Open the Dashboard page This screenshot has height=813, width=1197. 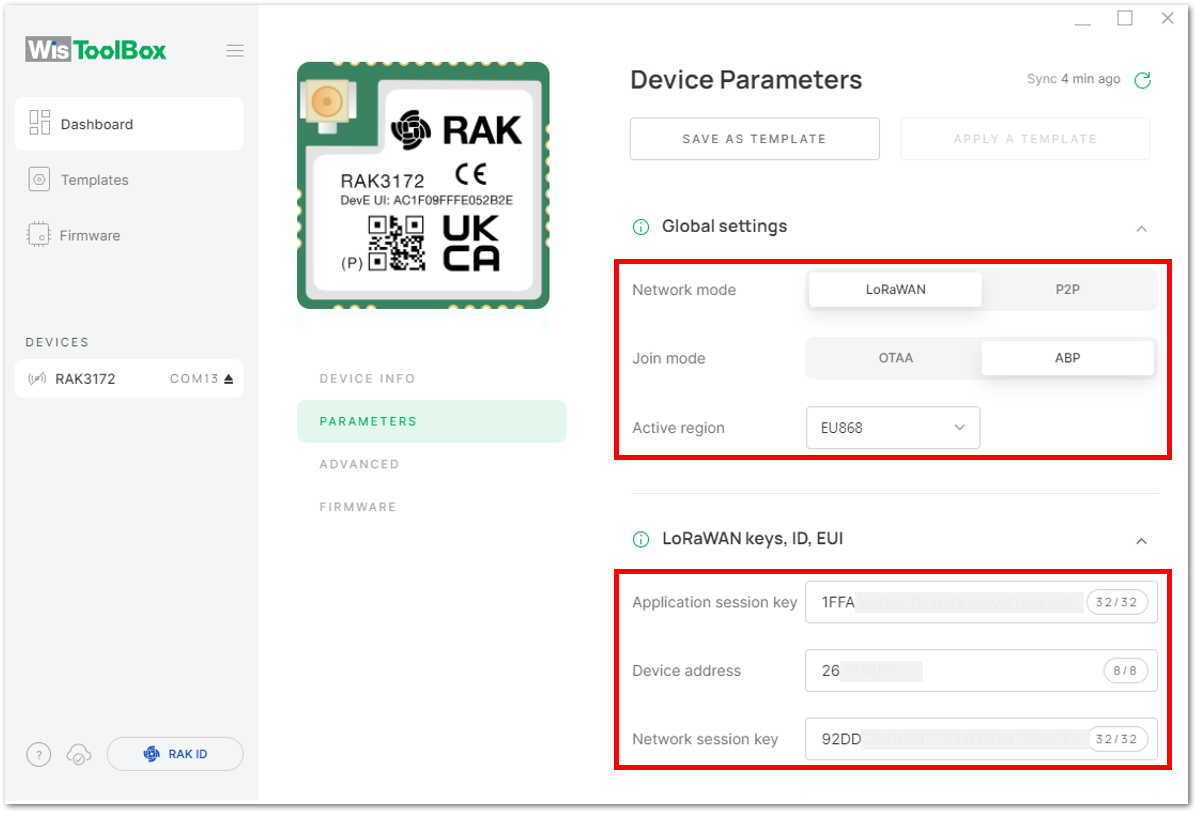(129, 124)
